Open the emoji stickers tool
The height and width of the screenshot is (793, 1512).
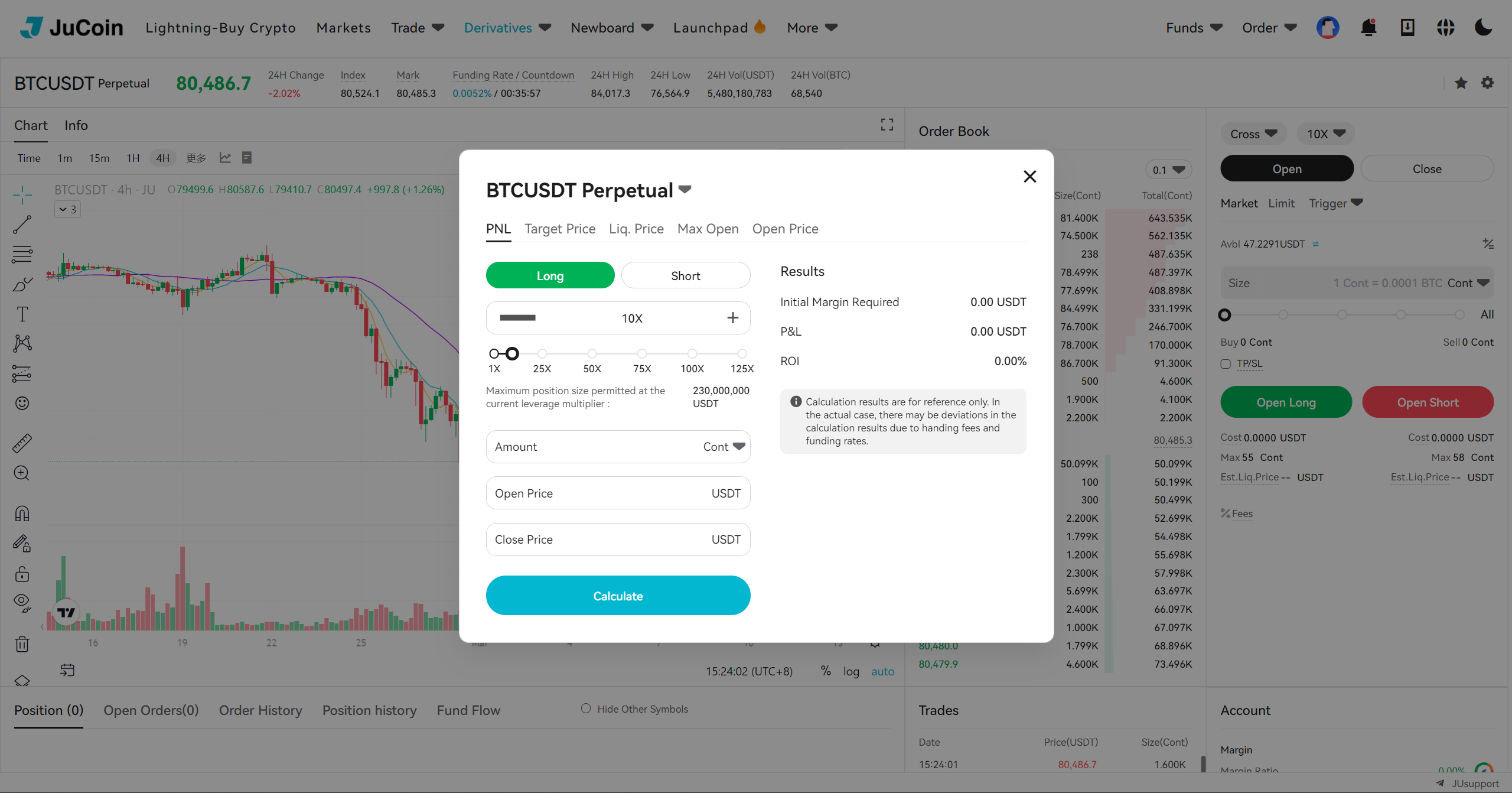tap(22, 403)
